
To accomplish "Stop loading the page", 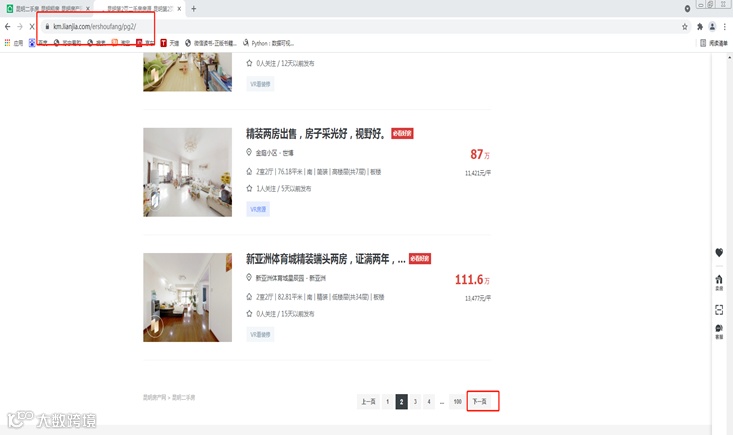I will pyautogui.click(x=32, y=27).
